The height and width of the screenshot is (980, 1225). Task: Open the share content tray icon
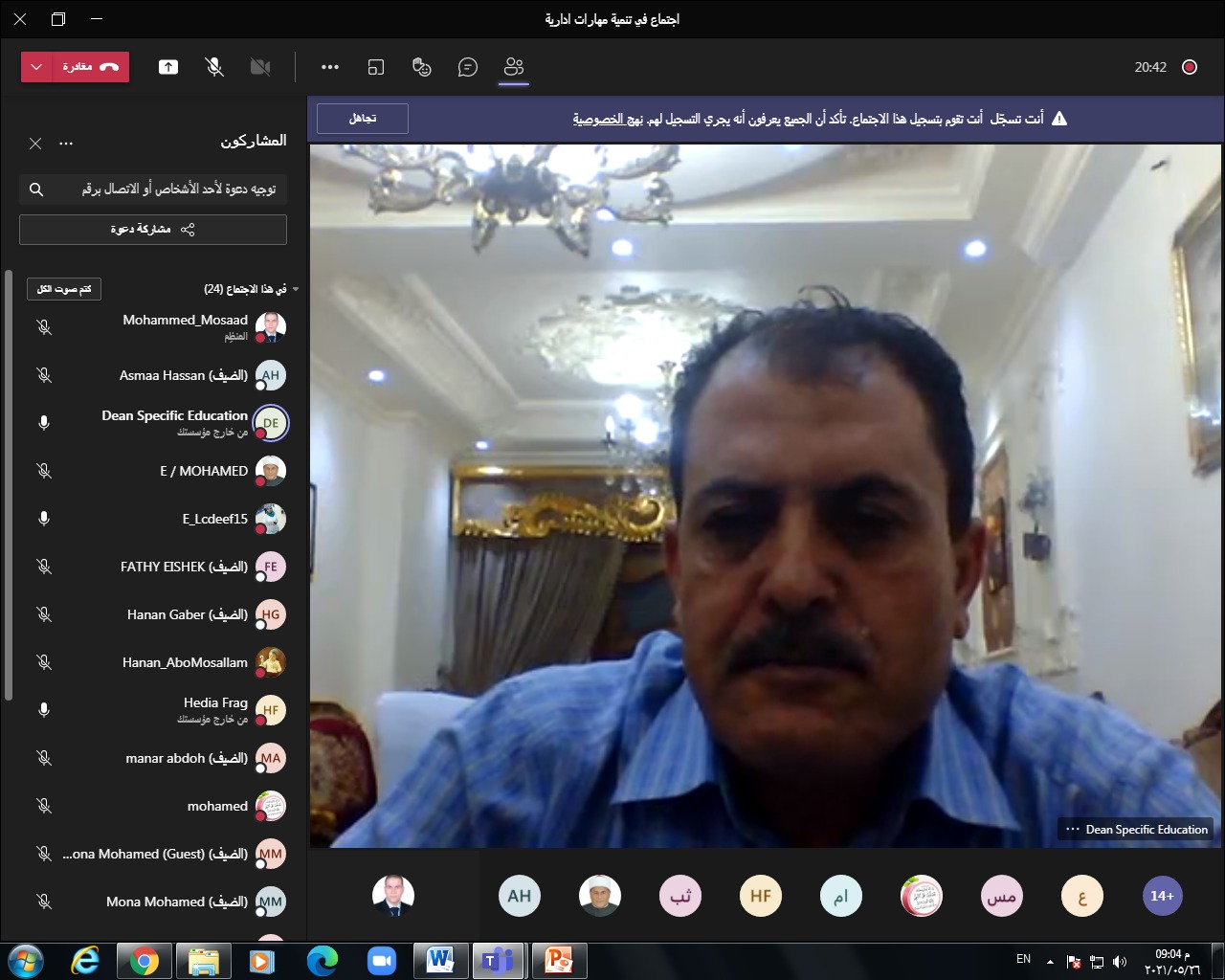168,67
